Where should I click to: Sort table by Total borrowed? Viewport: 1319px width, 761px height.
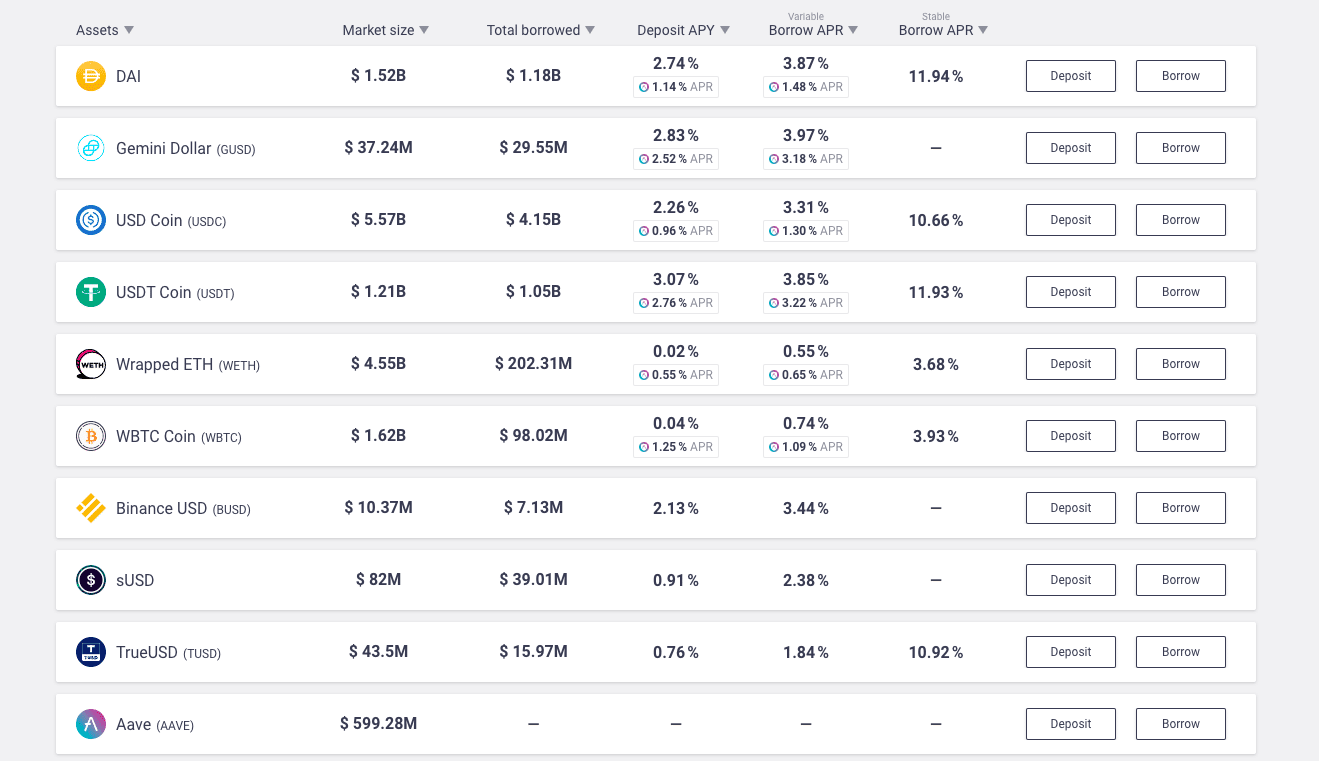[x=541, y=30]
